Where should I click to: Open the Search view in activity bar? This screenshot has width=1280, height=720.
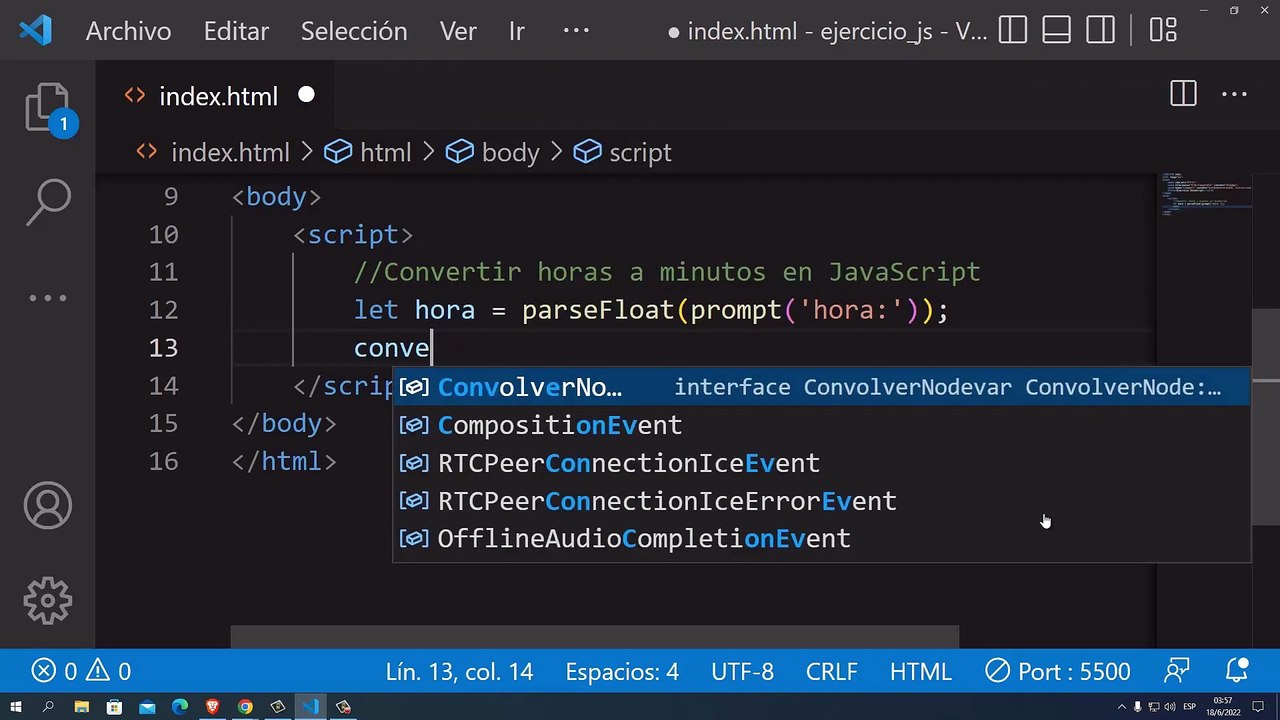[48, 202]
